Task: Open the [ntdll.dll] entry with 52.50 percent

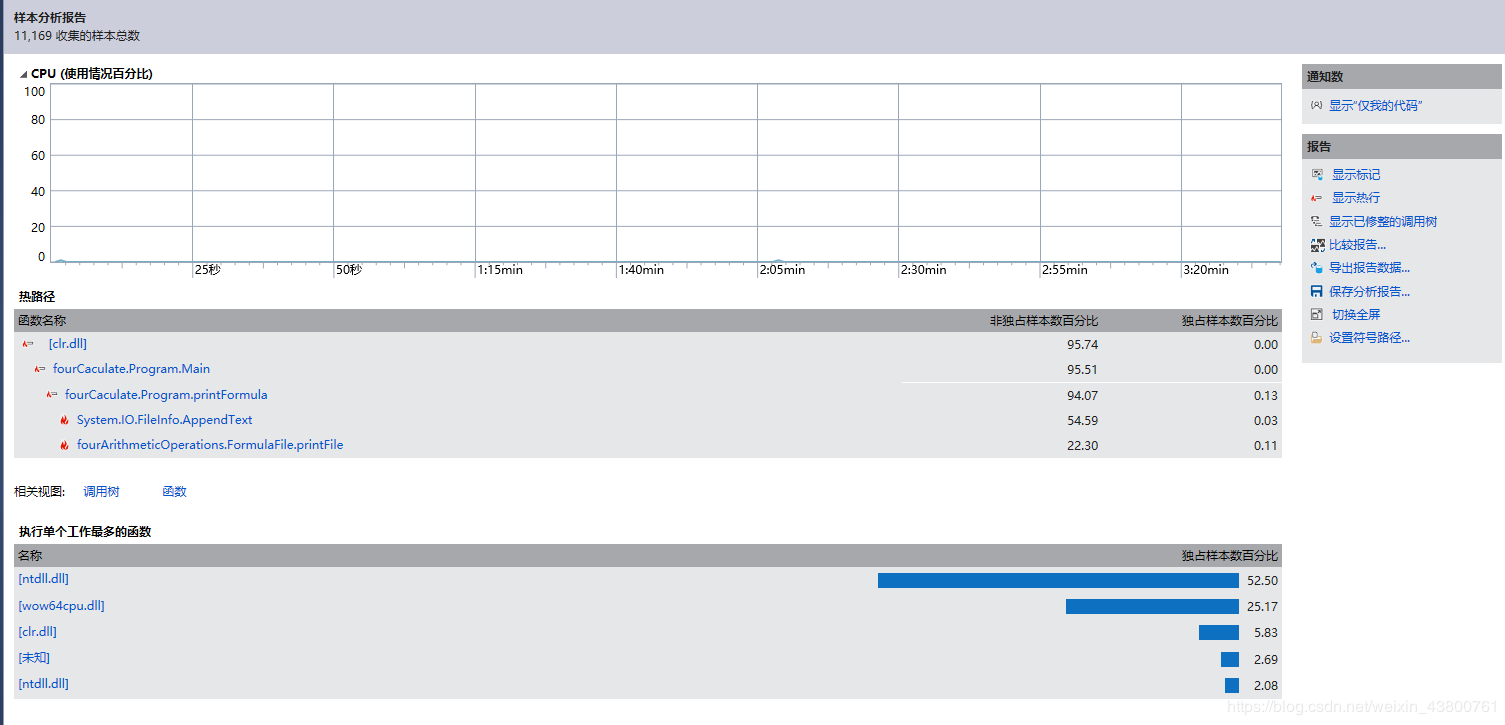Action: tap(43, 579)
